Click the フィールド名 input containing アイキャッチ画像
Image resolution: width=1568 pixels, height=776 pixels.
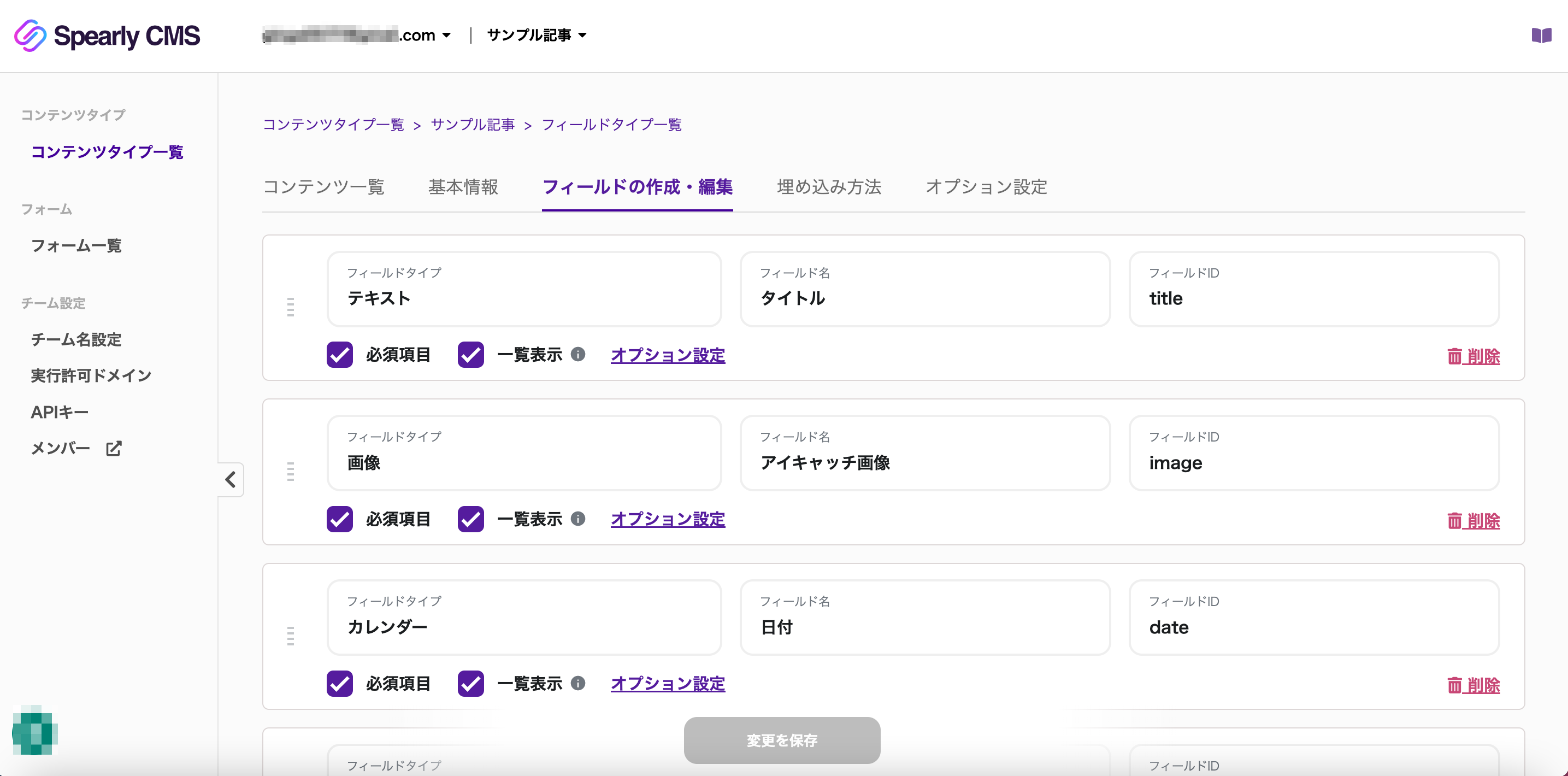click(925, 454)
